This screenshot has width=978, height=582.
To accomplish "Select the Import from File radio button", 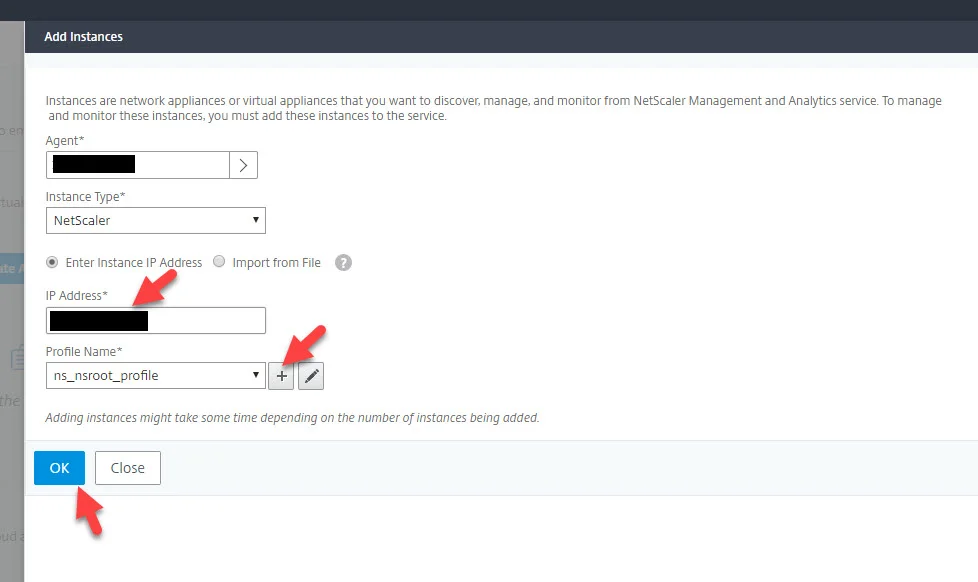I will [219, 261].
